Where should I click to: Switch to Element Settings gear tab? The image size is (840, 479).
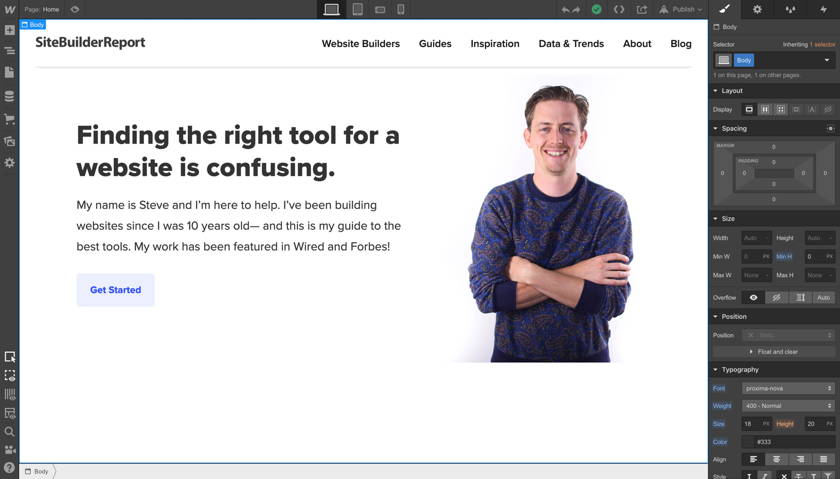pos(757,9)
